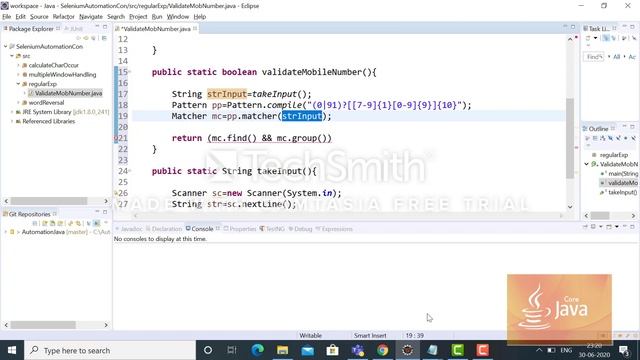Maximize the code editor area
The height and width of the screenshot is (360, 640).
point(573,27)
